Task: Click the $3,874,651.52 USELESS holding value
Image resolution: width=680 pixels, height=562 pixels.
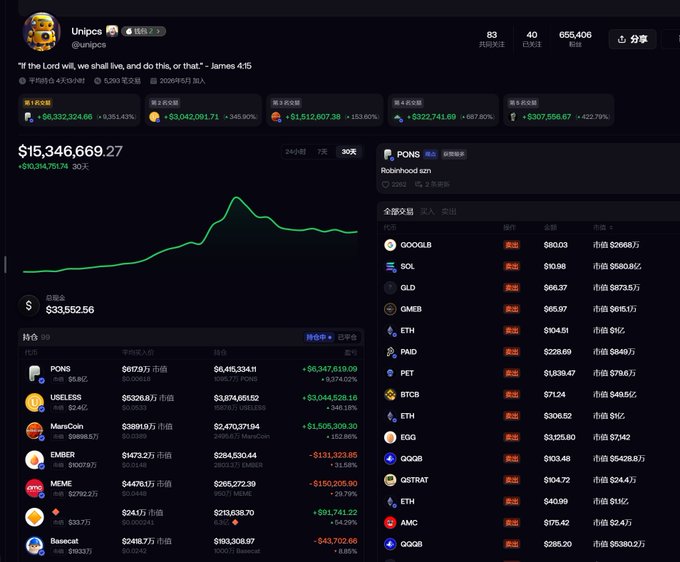Action: pyautogui.click(x=236, y=398)
